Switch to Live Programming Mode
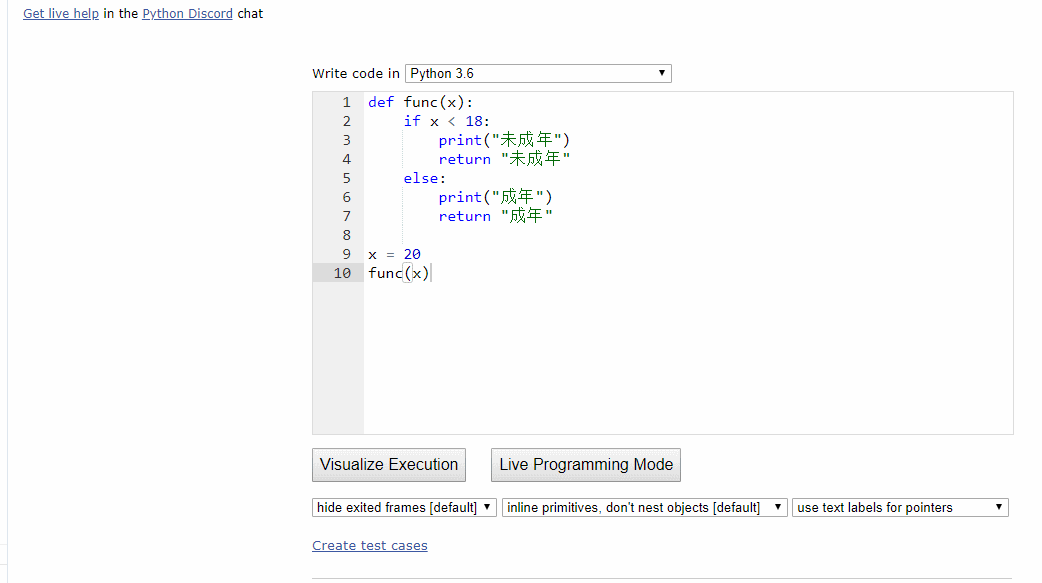The height and width of the screenshot is (583, 1042). pyautogui.click(x=585, y=464)
